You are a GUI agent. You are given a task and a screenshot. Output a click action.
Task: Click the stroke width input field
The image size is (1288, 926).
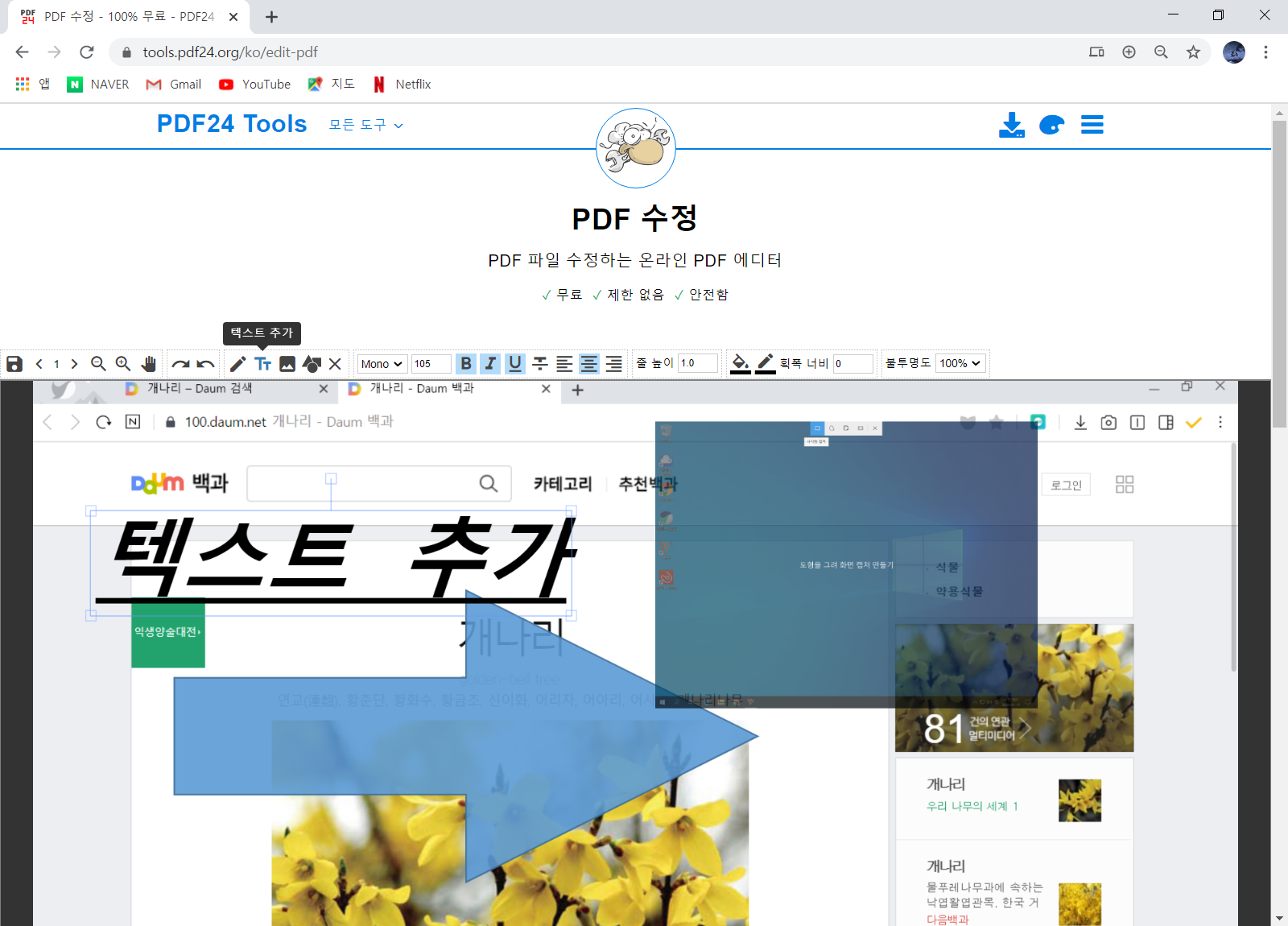point(853,364)
